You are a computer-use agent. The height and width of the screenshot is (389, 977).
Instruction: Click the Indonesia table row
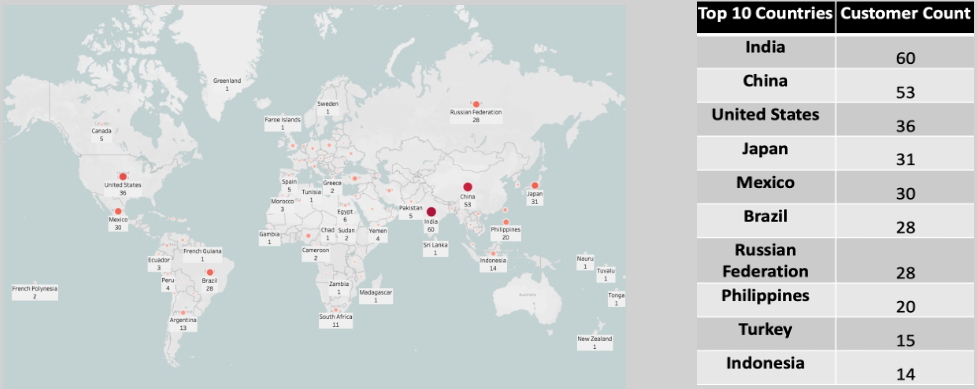click(836, 367)
